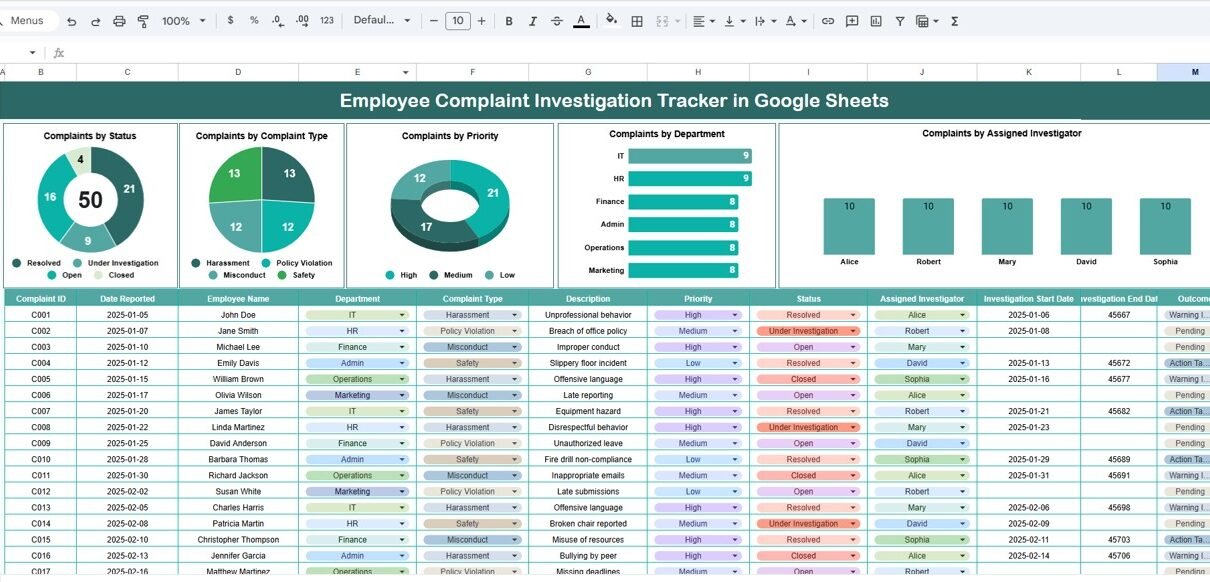Click the Insert comment icon
The image size is (1210, 582).
point(852,21)
